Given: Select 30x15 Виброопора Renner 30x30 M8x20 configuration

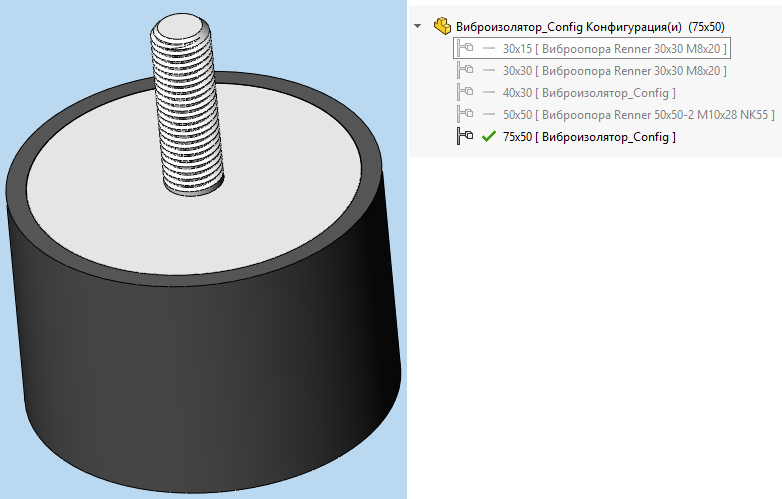Looking at the screenshot, I should [x=615, y=49].
